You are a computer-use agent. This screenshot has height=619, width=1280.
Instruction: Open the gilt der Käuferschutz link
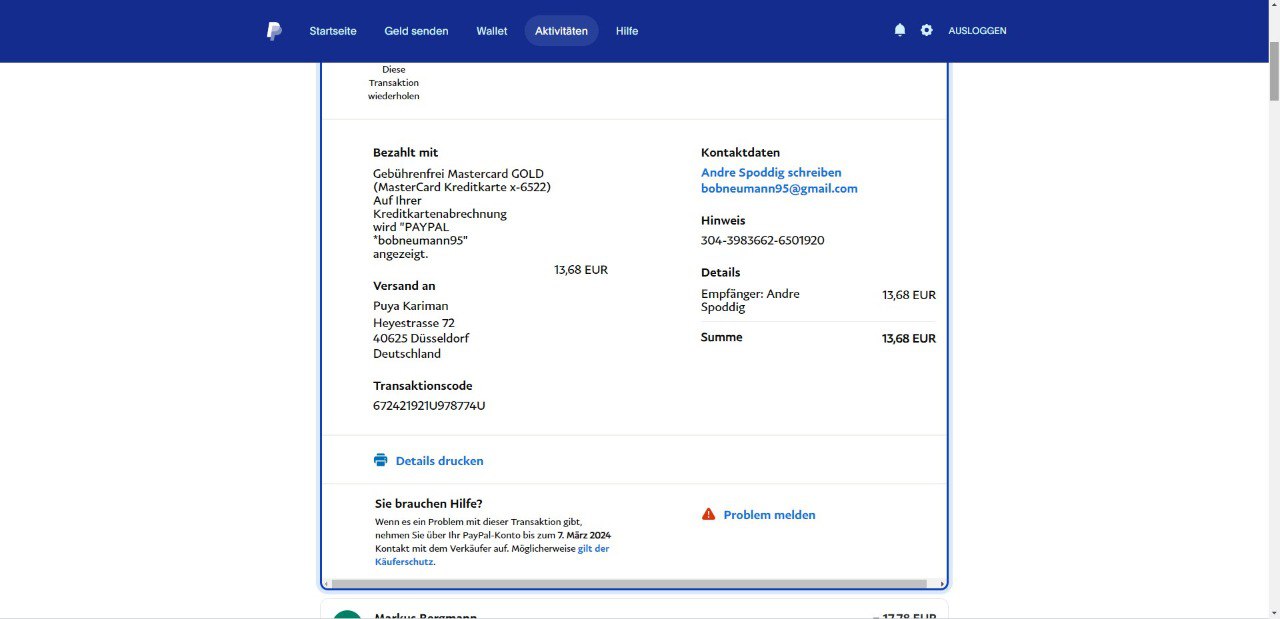point(593,549)
